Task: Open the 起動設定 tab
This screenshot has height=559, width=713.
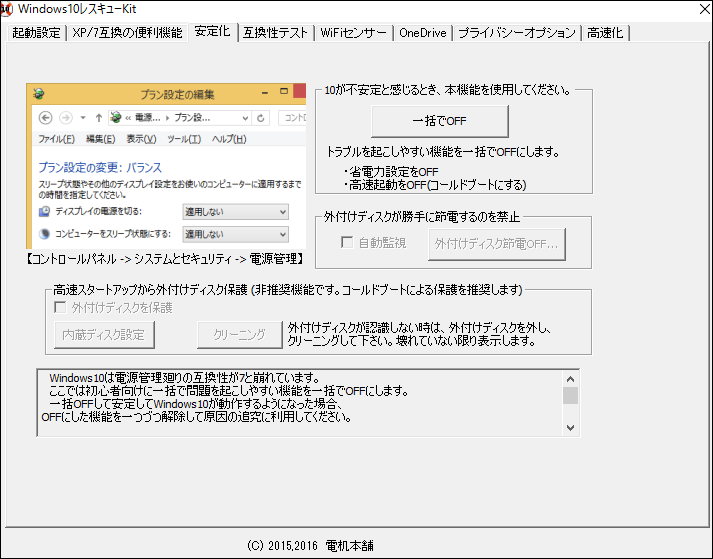Action: point(36,33)
